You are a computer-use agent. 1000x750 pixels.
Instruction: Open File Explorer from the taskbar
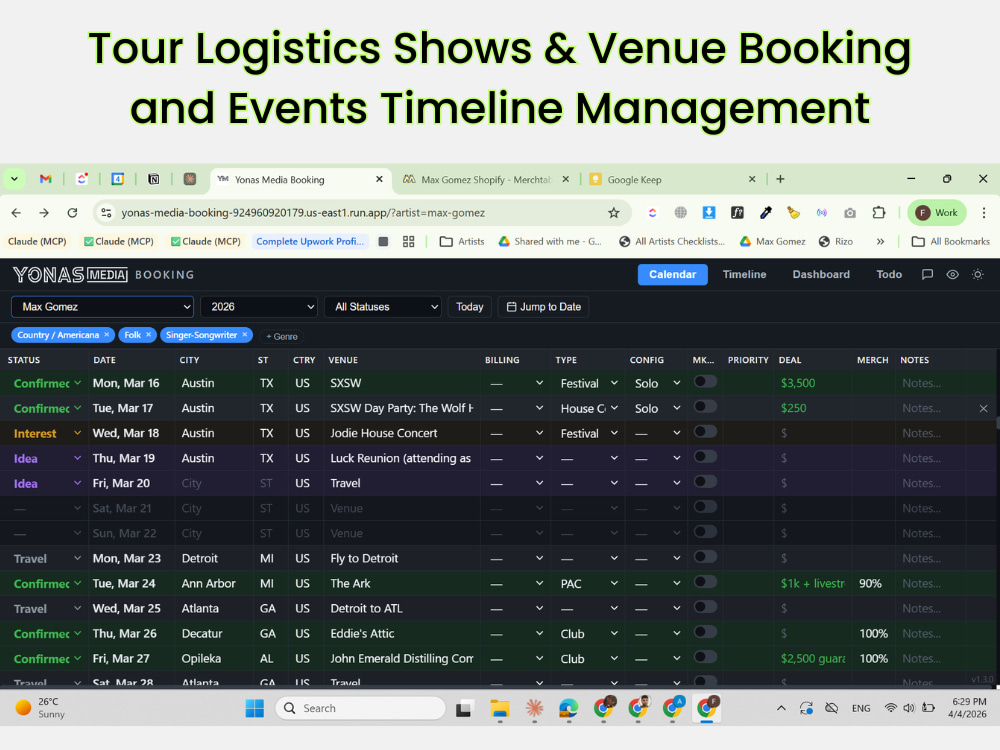(499, 708)
